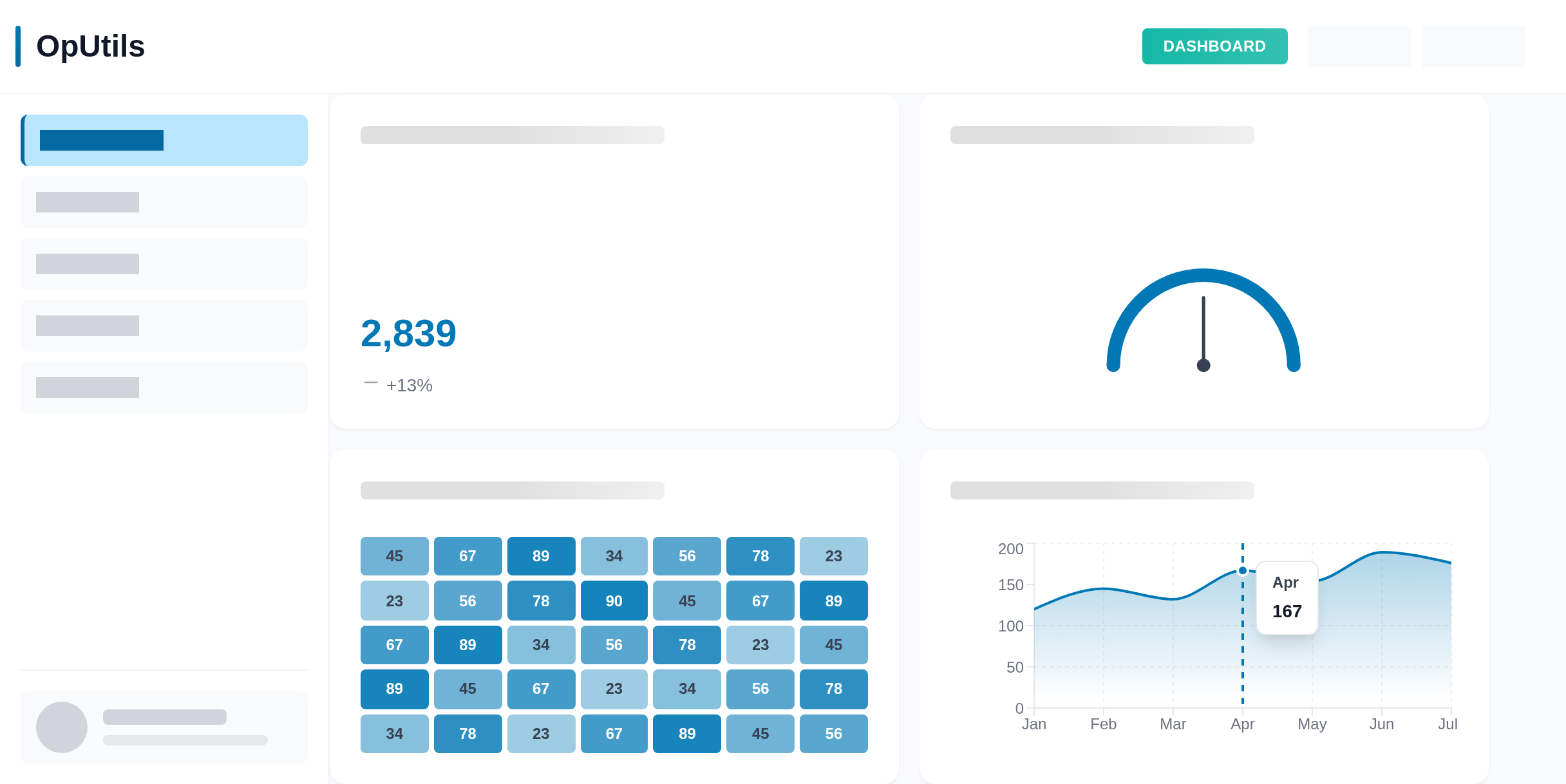Screen dimensions: 1566x784
Task: Click the Jun label on x-axis
Action: coord(1381,724)
